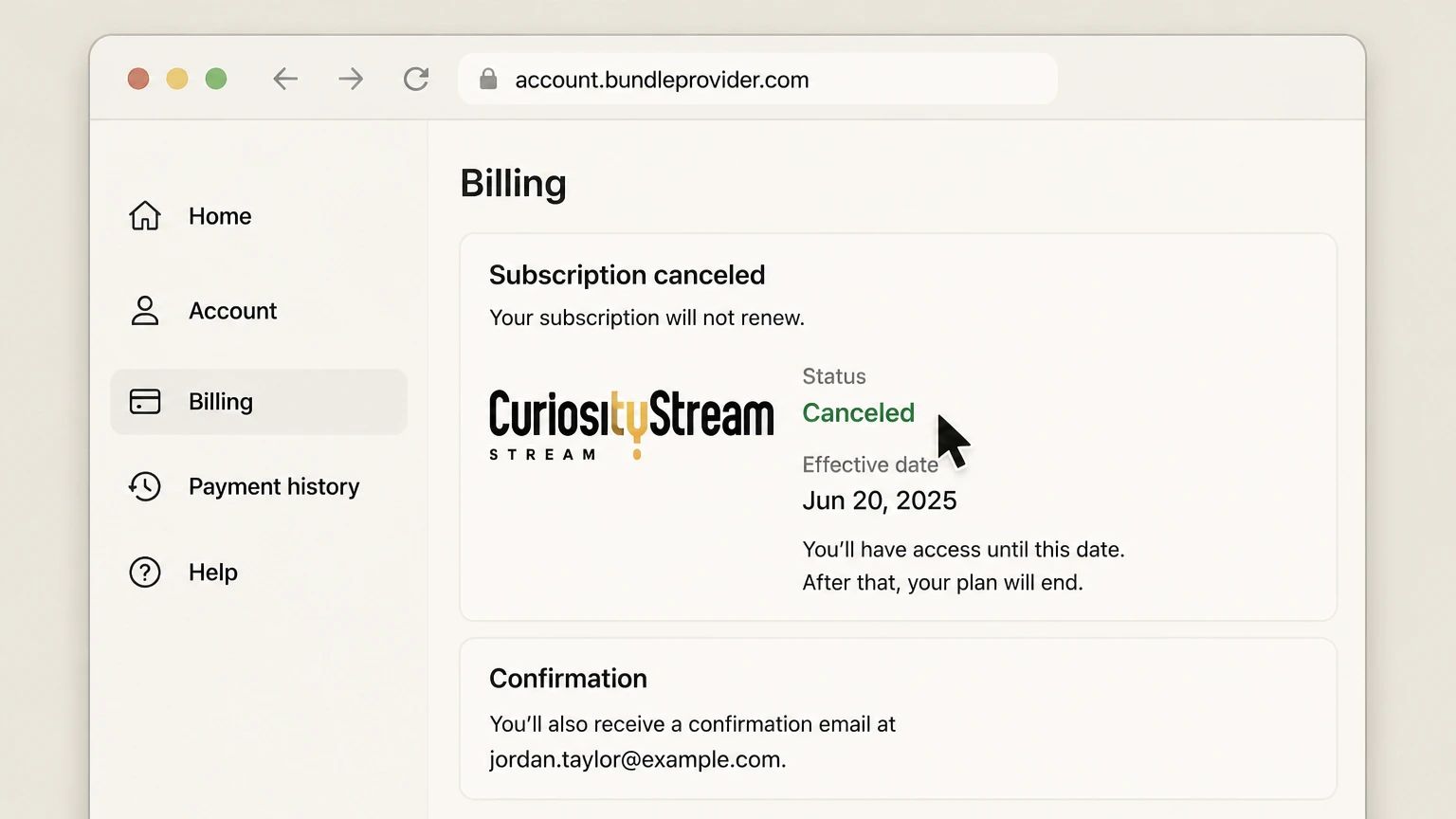The height and width of the screenshot is (819, 1456).
Task: Click 'You'll have access until this date.'
Action: point(963,550)
